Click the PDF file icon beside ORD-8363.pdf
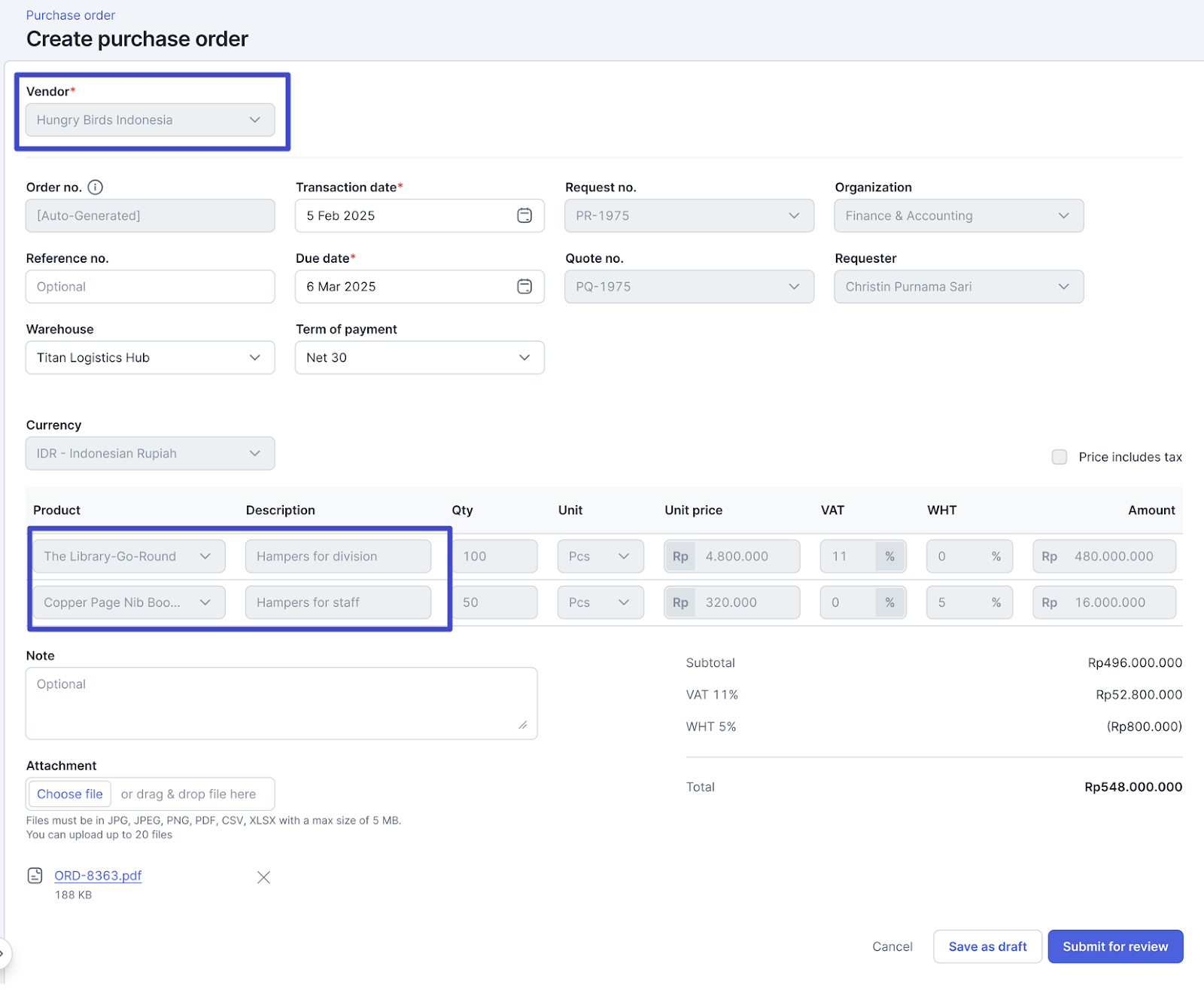This screenshot has width=1204, height=990. (35, 876)
